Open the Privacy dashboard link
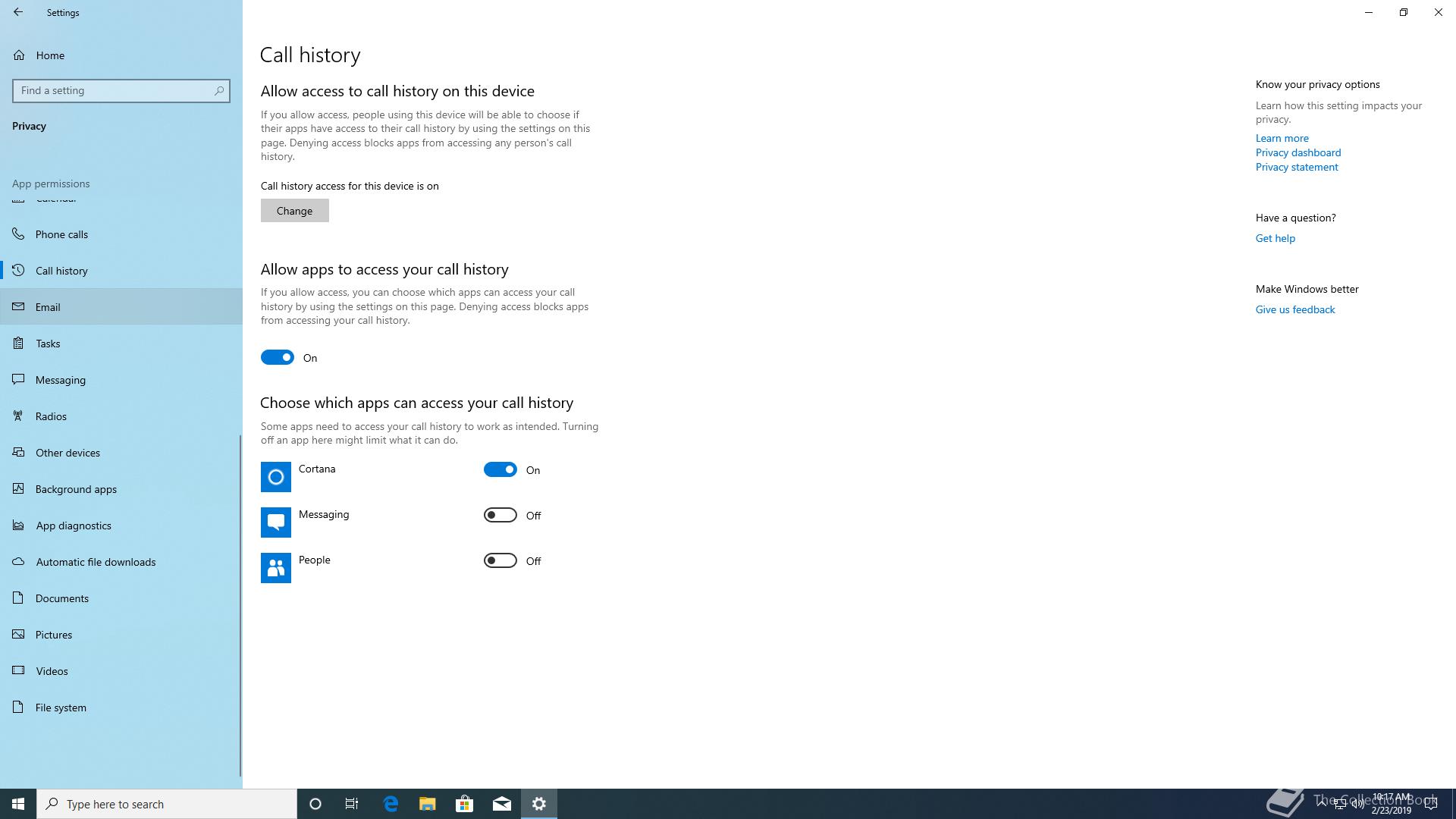1456x819 pixels. click(1298, 152)
